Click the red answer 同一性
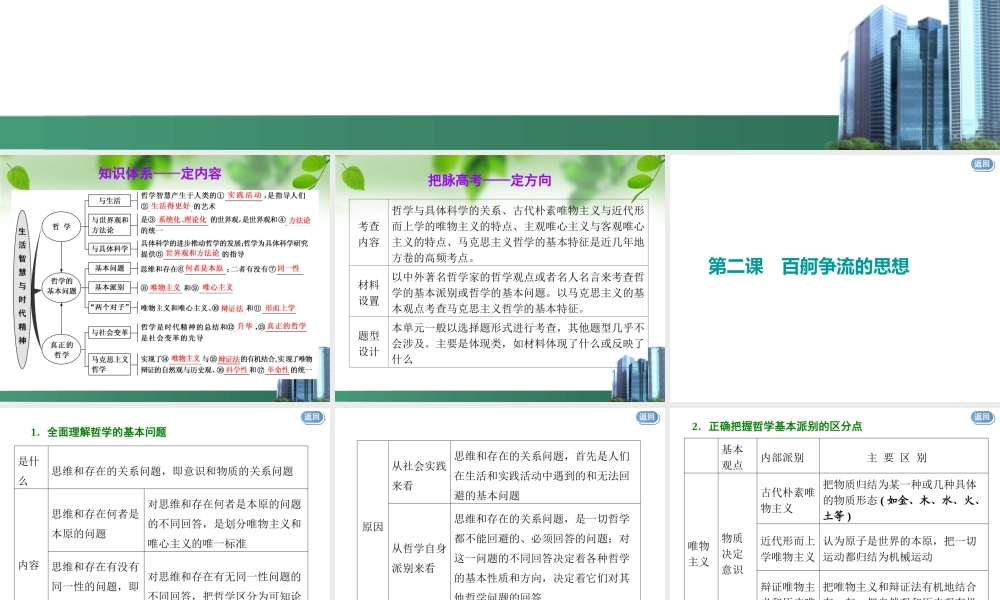Image resolution: width=1000 pixels, height=600 pixels. 288,268
